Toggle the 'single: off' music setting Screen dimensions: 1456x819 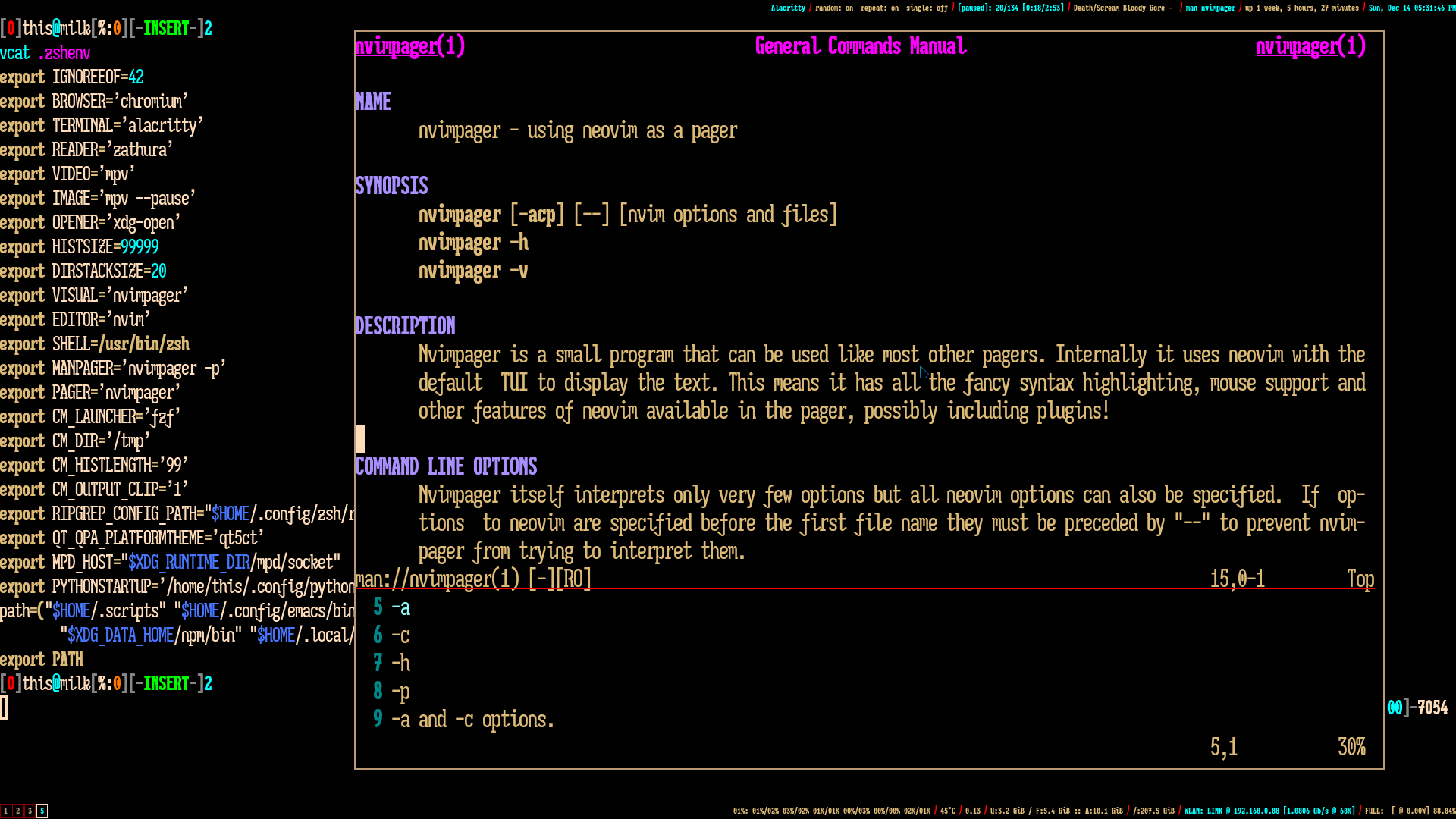[x=926, y=8]
